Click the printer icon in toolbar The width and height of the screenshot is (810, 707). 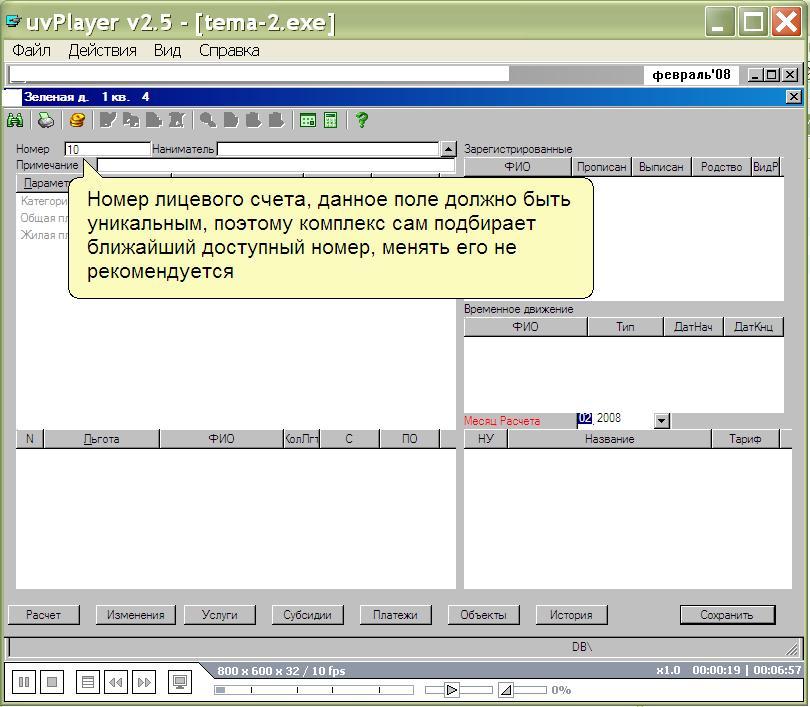45,120
